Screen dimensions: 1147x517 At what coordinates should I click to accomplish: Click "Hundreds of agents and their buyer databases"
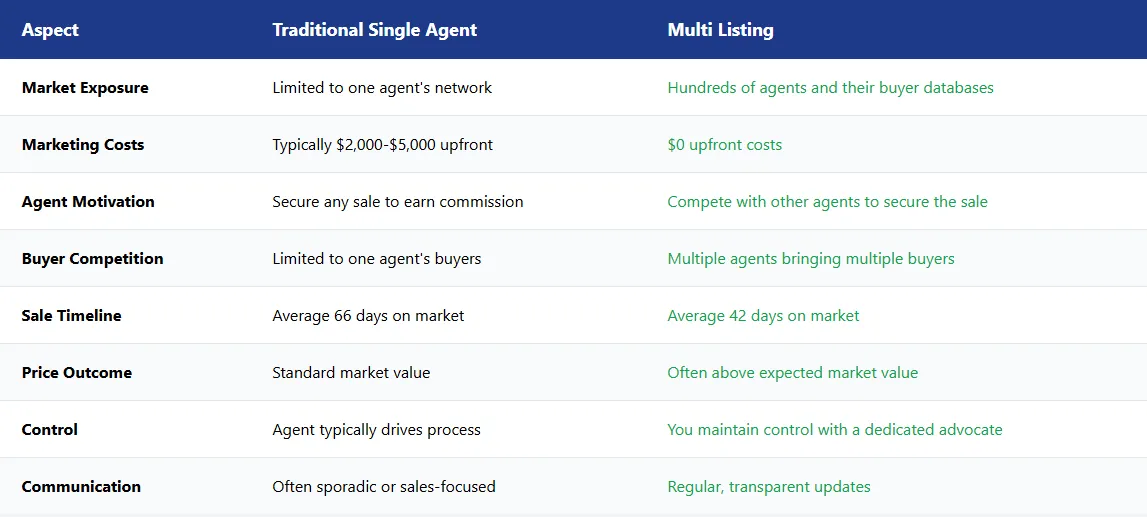(x=830, y=88)
